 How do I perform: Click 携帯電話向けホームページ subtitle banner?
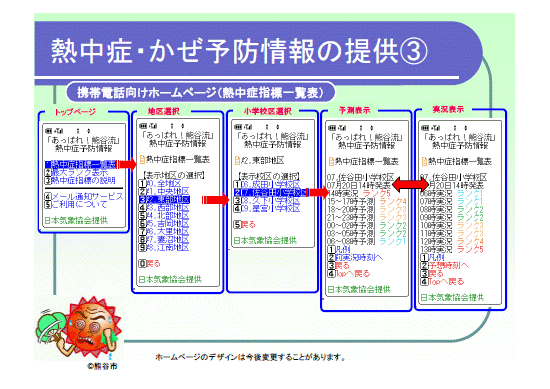coord(200,93)
